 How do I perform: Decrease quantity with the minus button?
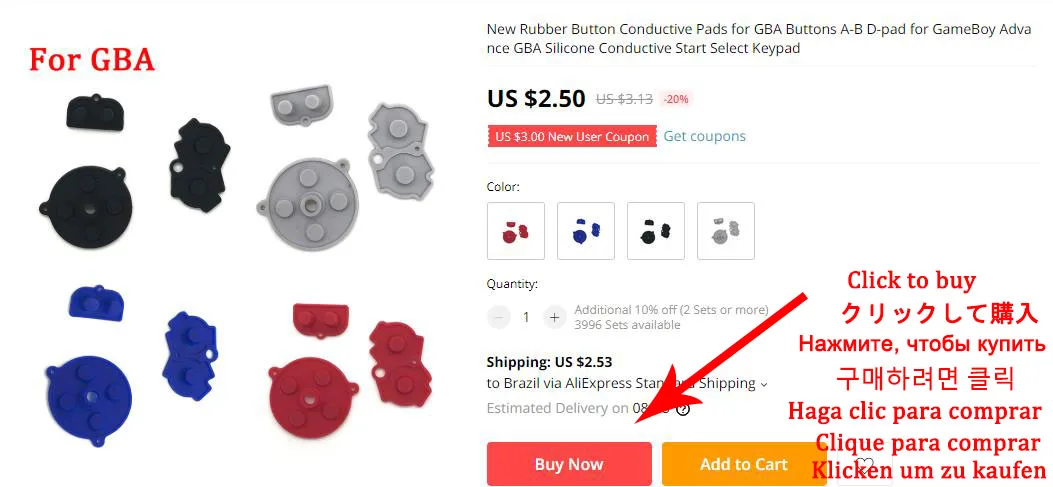click(x=498, y=317)
